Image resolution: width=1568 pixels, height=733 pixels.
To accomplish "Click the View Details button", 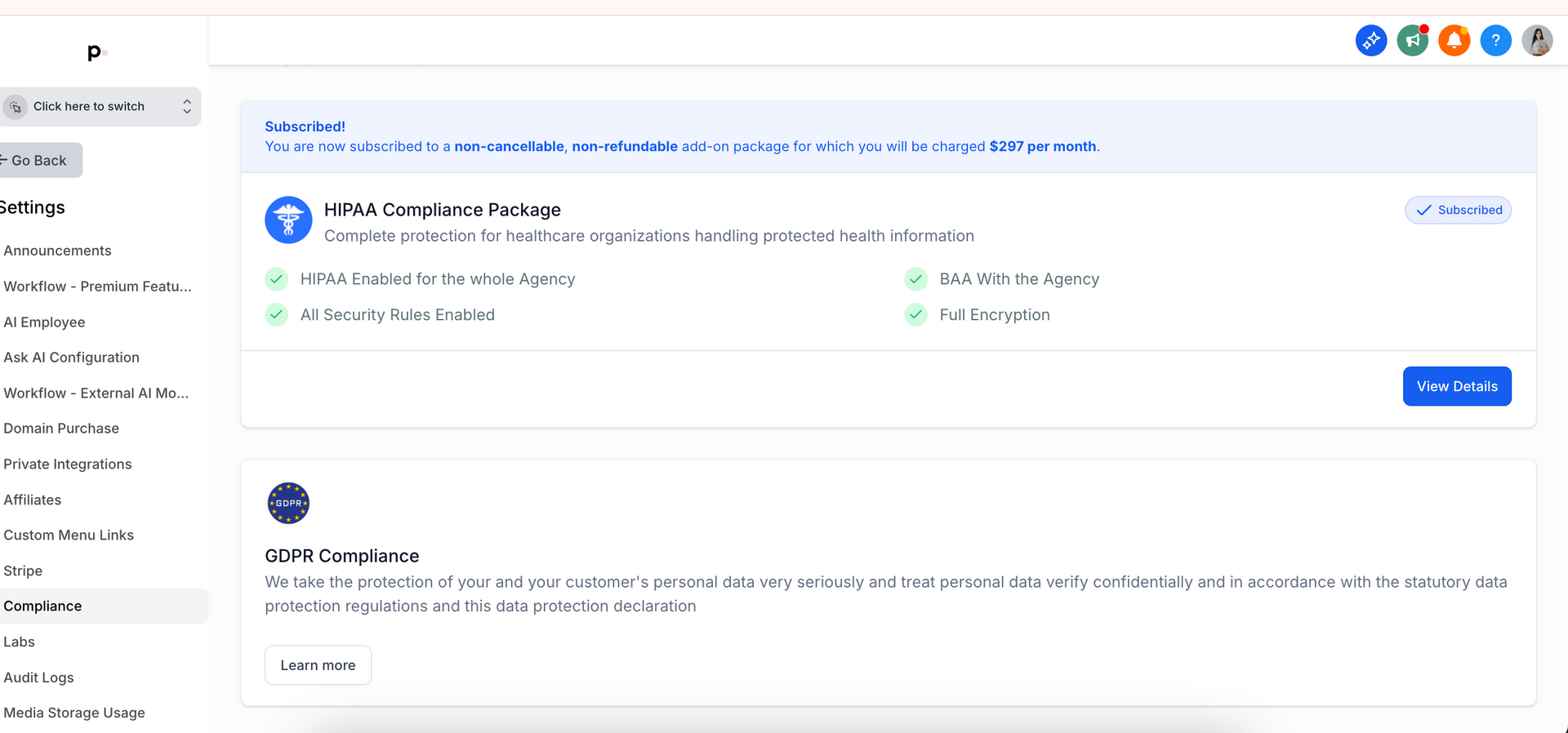I will [x=1457, y=386].
